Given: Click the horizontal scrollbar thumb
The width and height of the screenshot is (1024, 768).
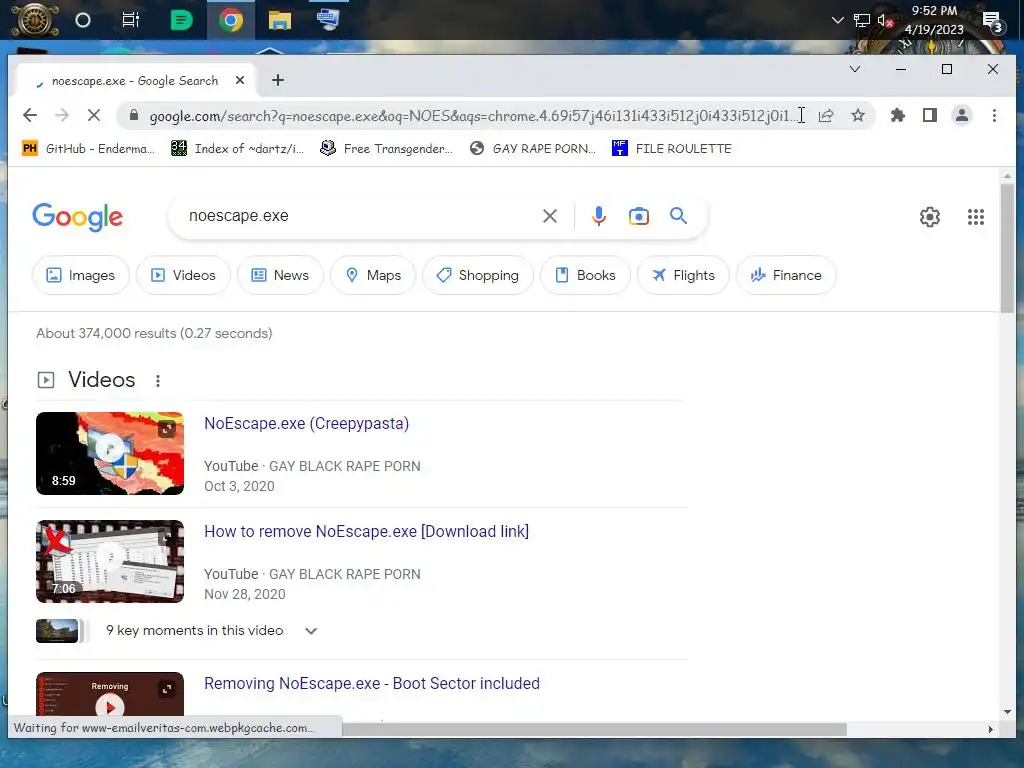Looking at the screenshot, I should [x=594, y=729].
